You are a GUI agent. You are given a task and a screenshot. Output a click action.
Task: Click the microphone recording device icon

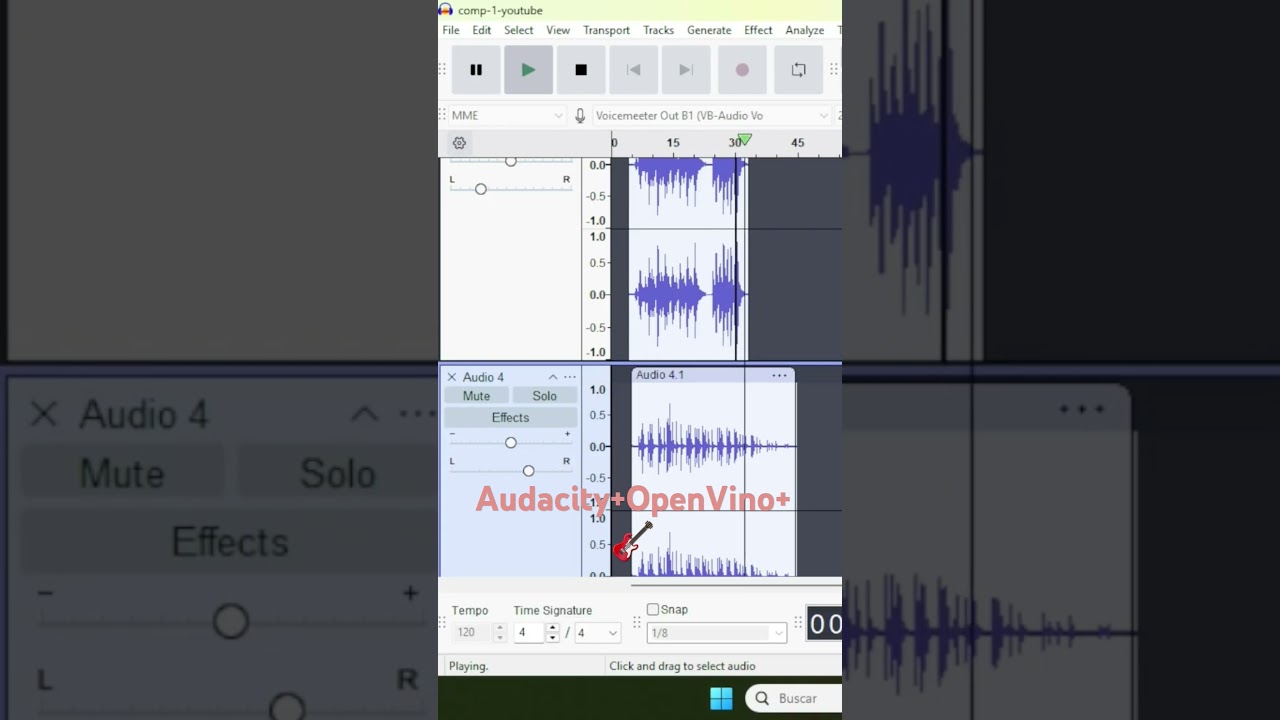(x=580, y=116)
